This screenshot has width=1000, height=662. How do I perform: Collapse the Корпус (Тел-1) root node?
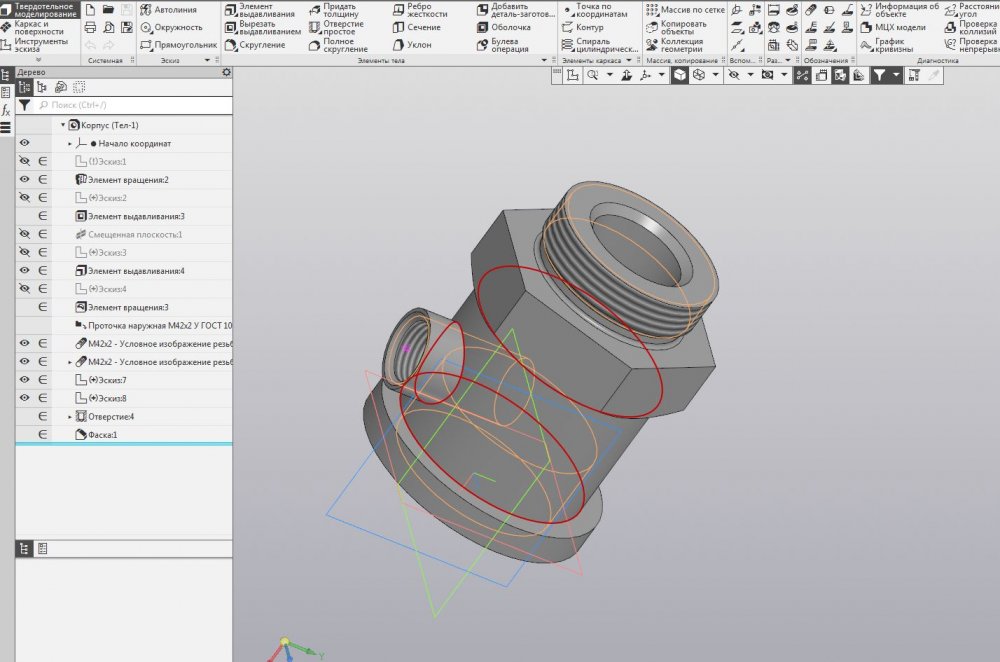(63, 126)
